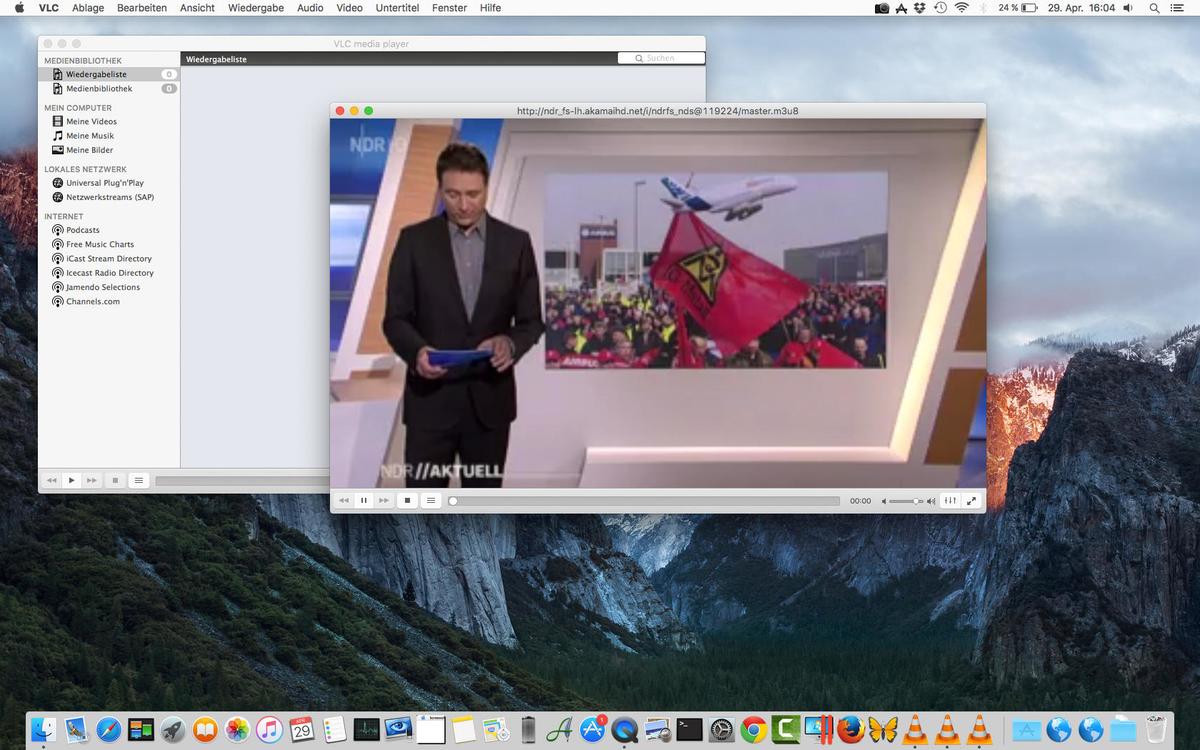Toggle fullscreen in video player window
Viewport: 1200px width, 750px height.
pos(971,501)
